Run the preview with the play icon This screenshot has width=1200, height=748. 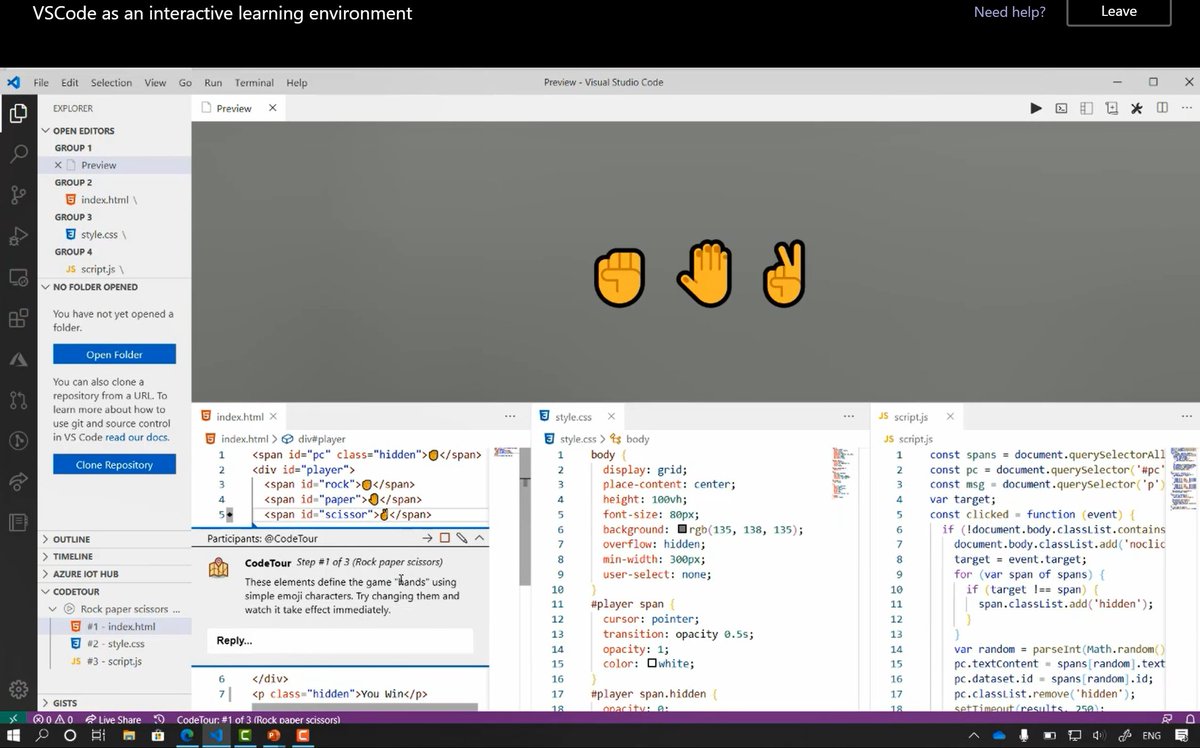tap(1036, 108)
